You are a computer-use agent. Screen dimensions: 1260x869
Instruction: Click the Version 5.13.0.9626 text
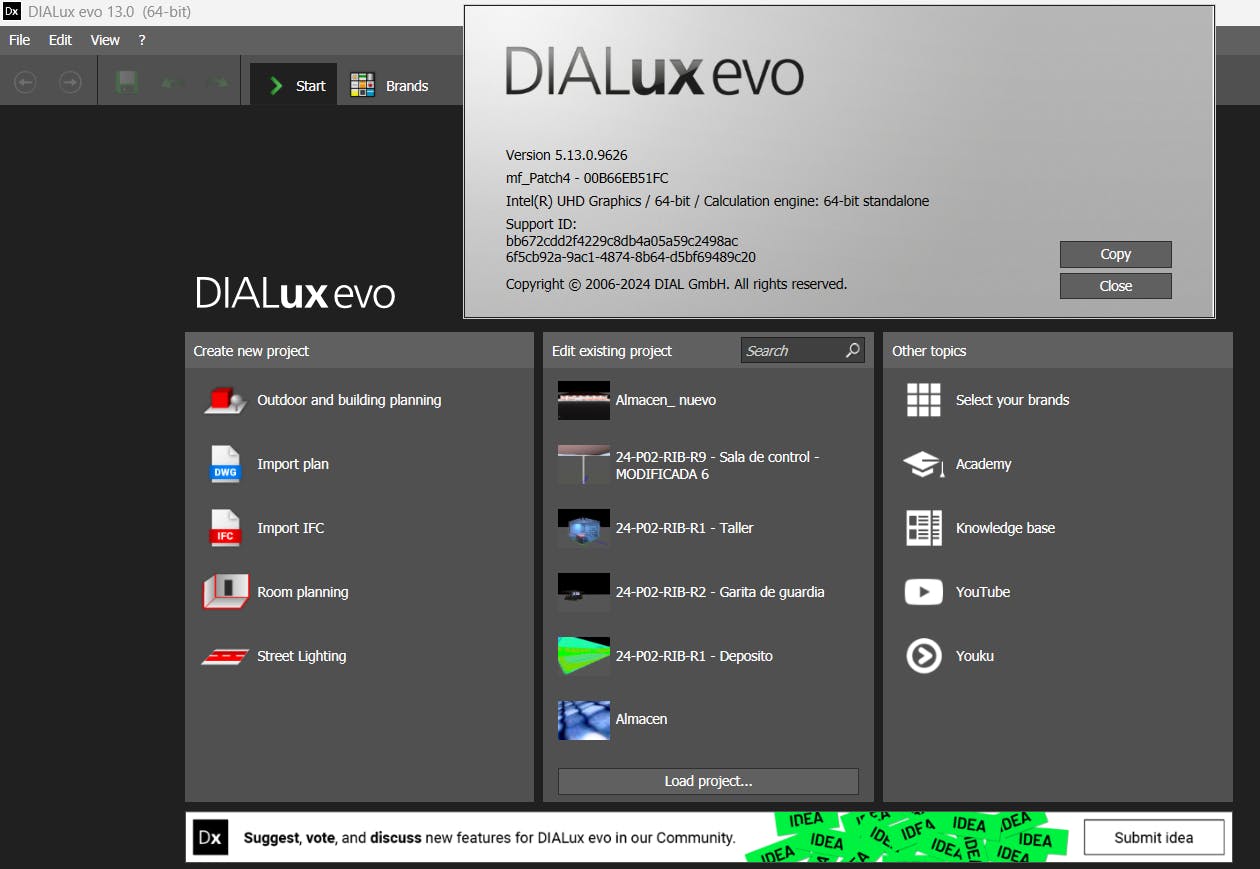[x=567, y=155]
